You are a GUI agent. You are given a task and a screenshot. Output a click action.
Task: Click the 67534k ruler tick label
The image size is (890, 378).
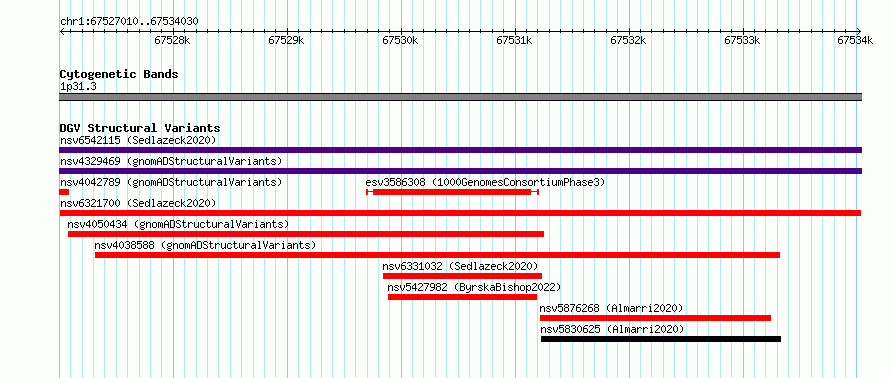[x=856, y=40]
